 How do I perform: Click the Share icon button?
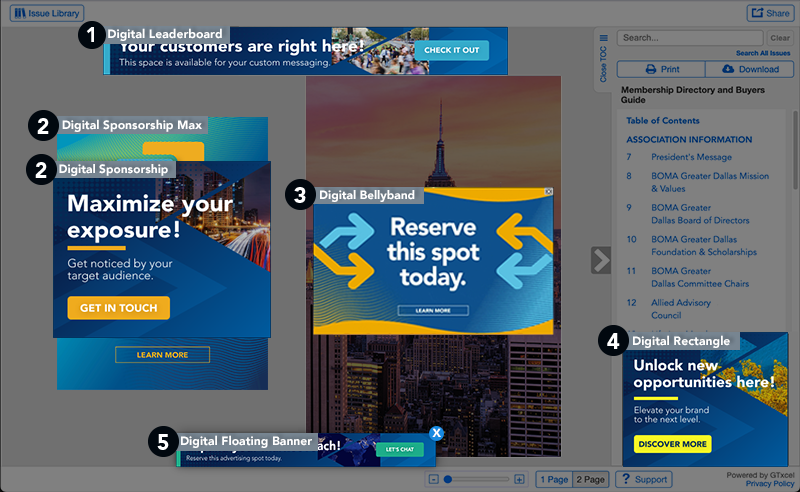point(769,13)
